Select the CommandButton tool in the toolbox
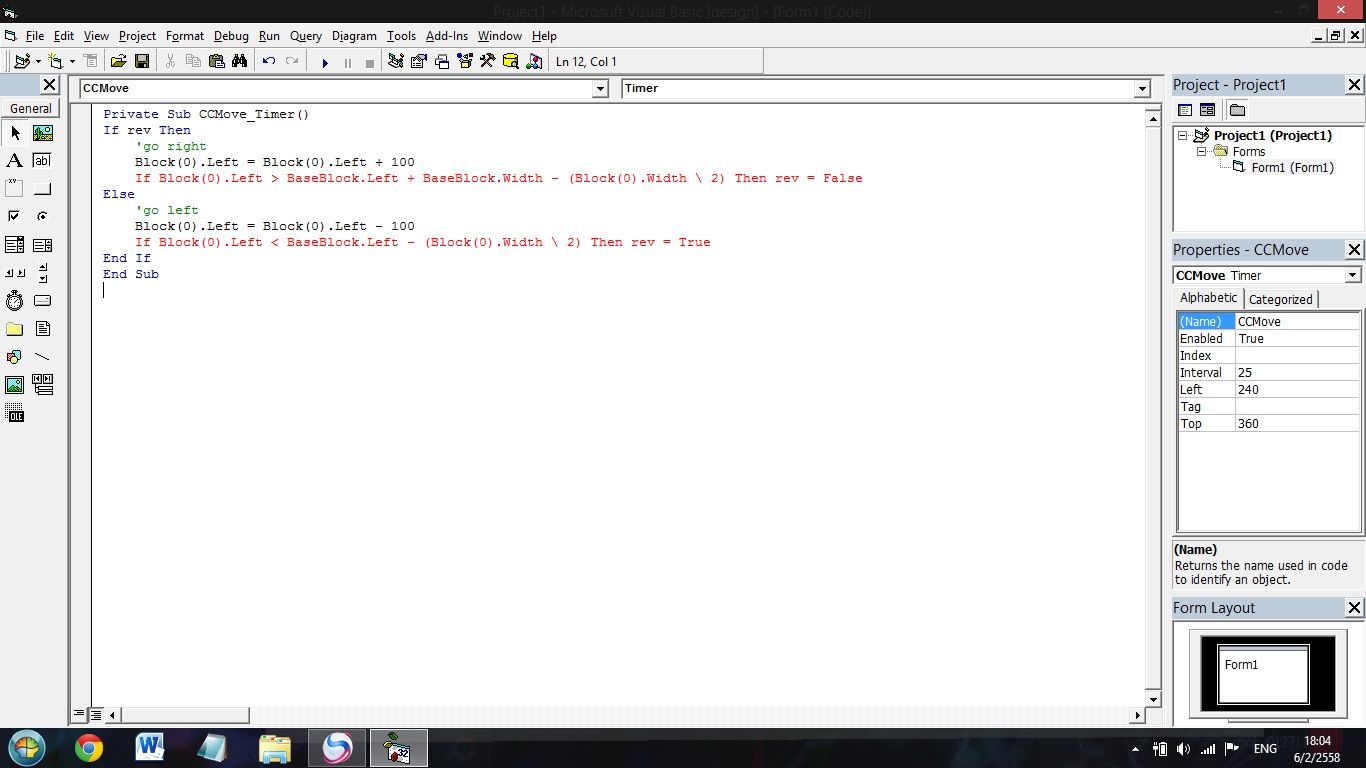Screen dimensions: 1366x768 click(x=42, y=188)
